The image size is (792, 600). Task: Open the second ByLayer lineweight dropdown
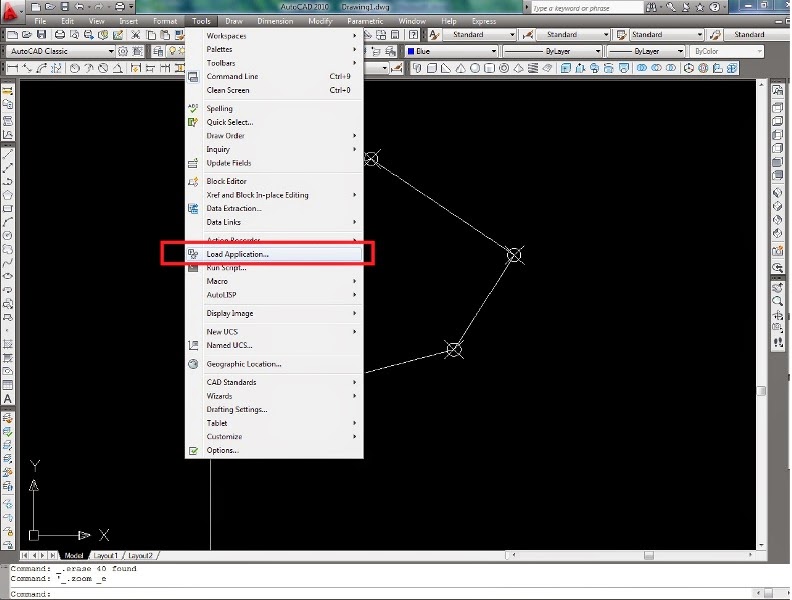pos(680,52)
